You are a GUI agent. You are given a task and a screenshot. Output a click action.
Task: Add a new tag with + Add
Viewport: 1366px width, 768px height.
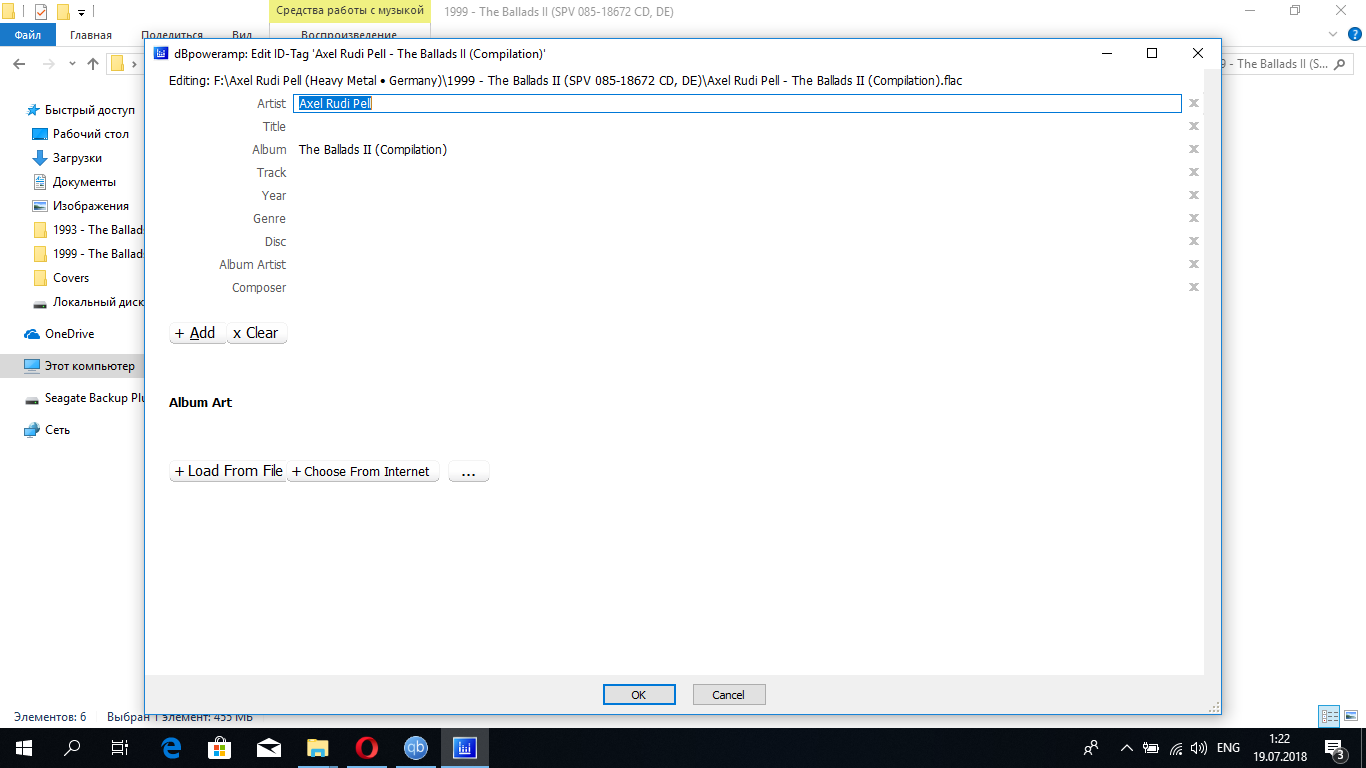pos(197,333)
